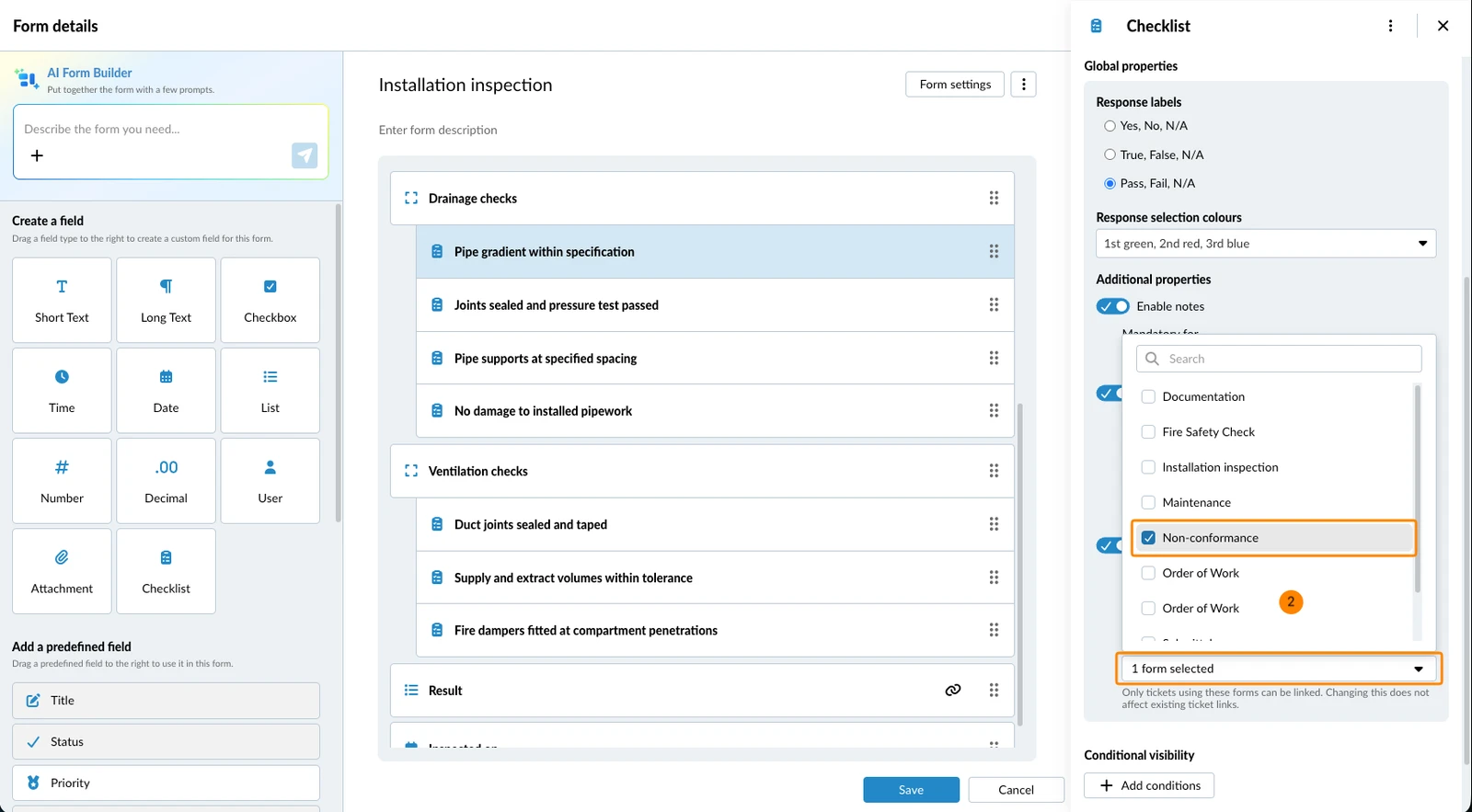Pick the Date field type

point(166,390)
